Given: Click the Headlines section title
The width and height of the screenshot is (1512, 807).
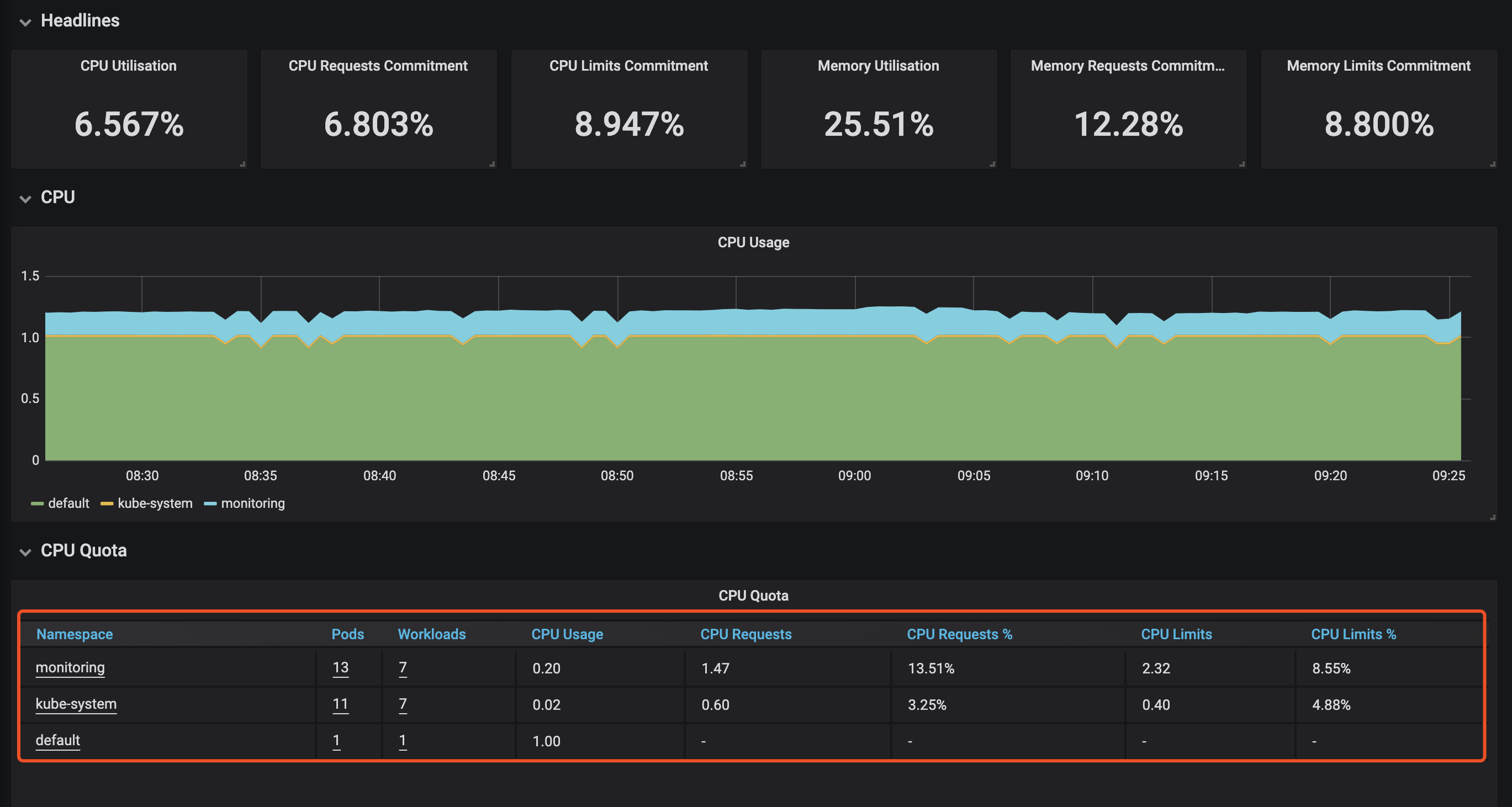Looking at the screenshot, I should [80, 20].
